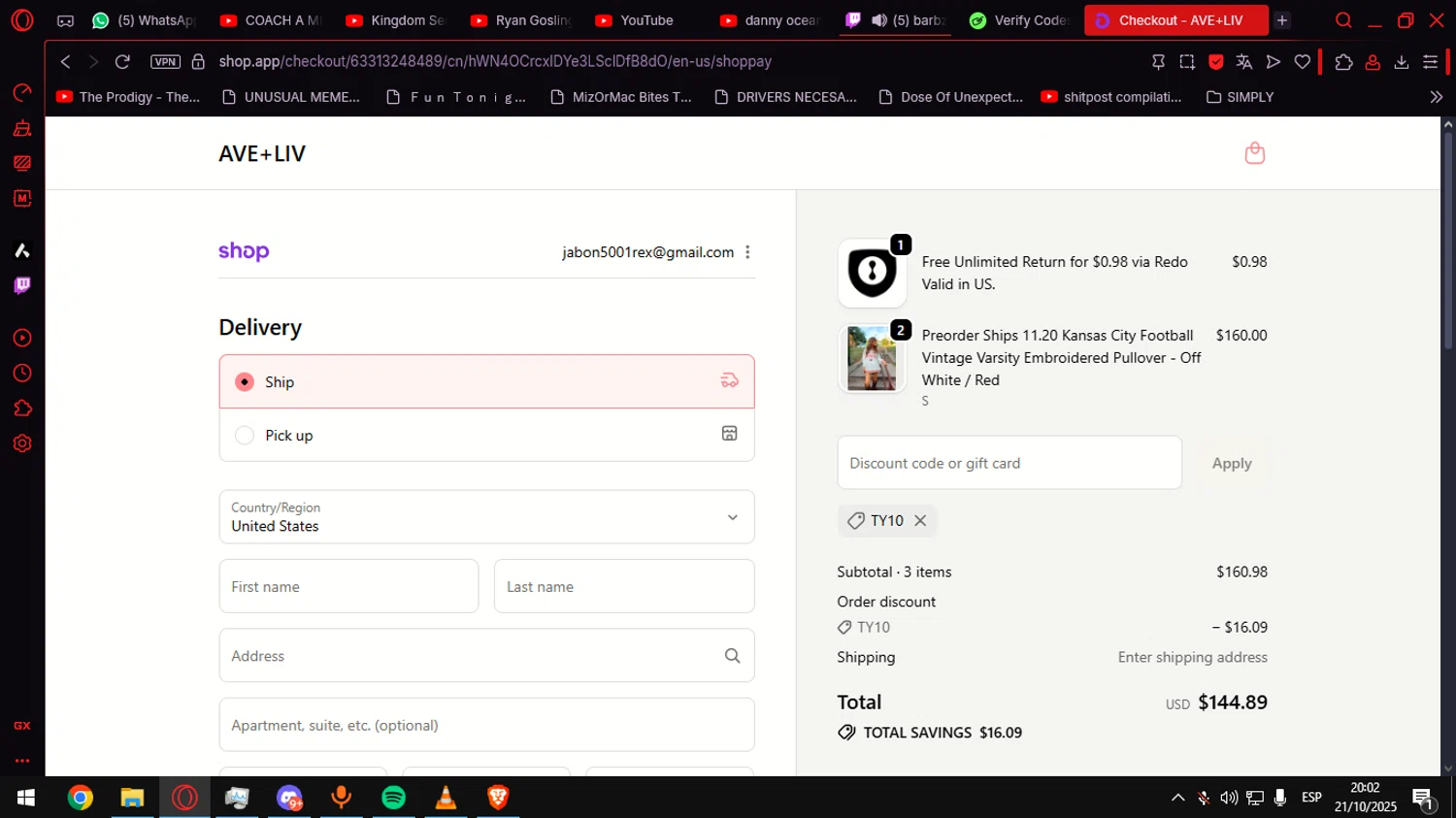
Task: Select the Pick up delivery option
Action: pos(486,435)
